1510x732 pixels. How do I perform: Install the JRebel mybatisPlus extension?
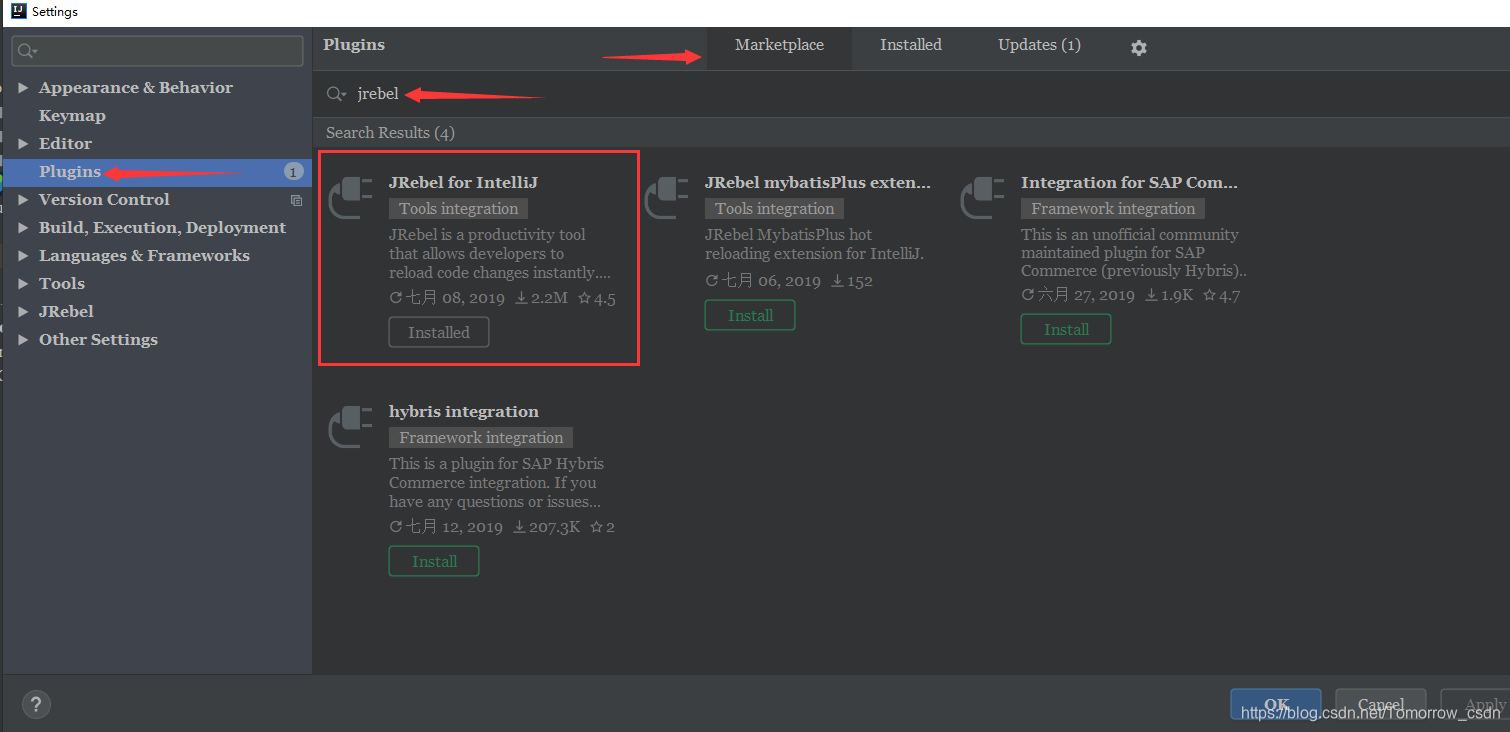pyautogui.click(x=750, y=315)
